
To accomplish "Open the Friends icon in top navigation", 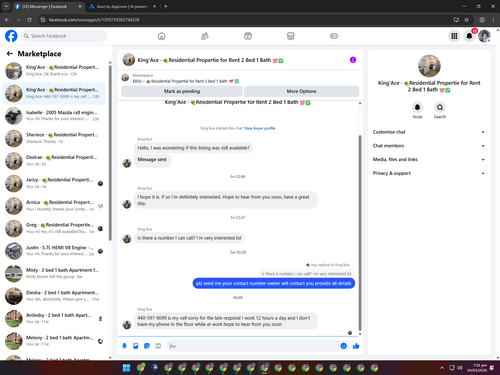I will point(205,36).
